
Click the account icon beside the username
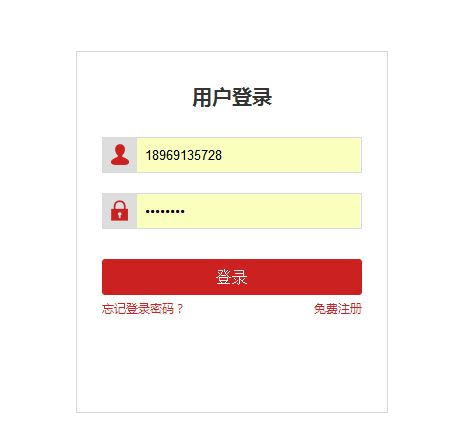click(120, 155)
